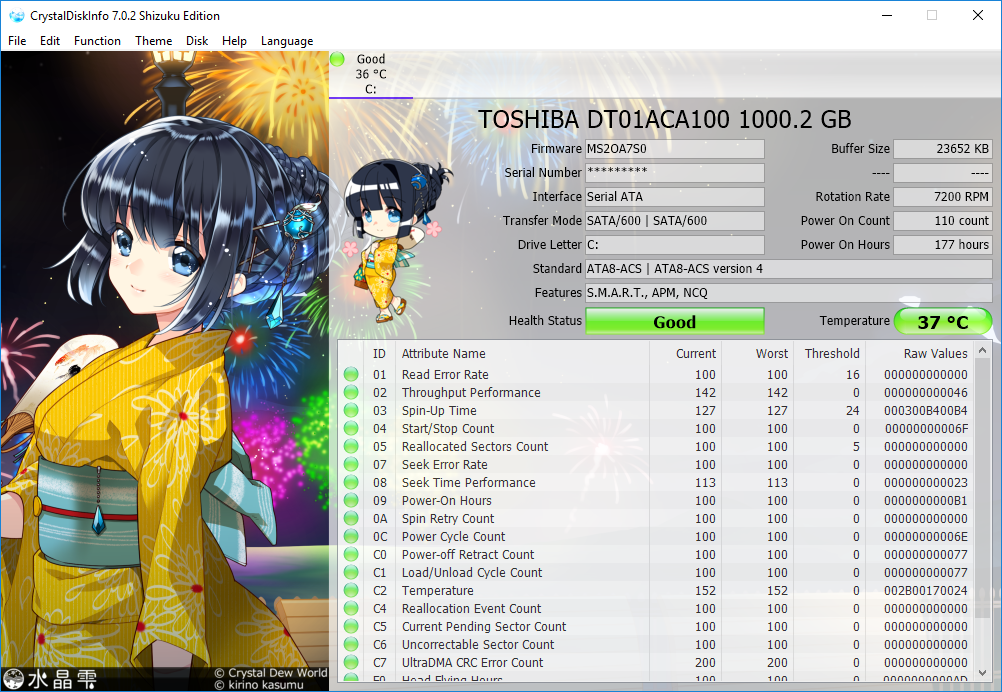Click the Power On Hours value 177 hours
This screenshot has width=1002, height=692.
[x=943, y=245]
